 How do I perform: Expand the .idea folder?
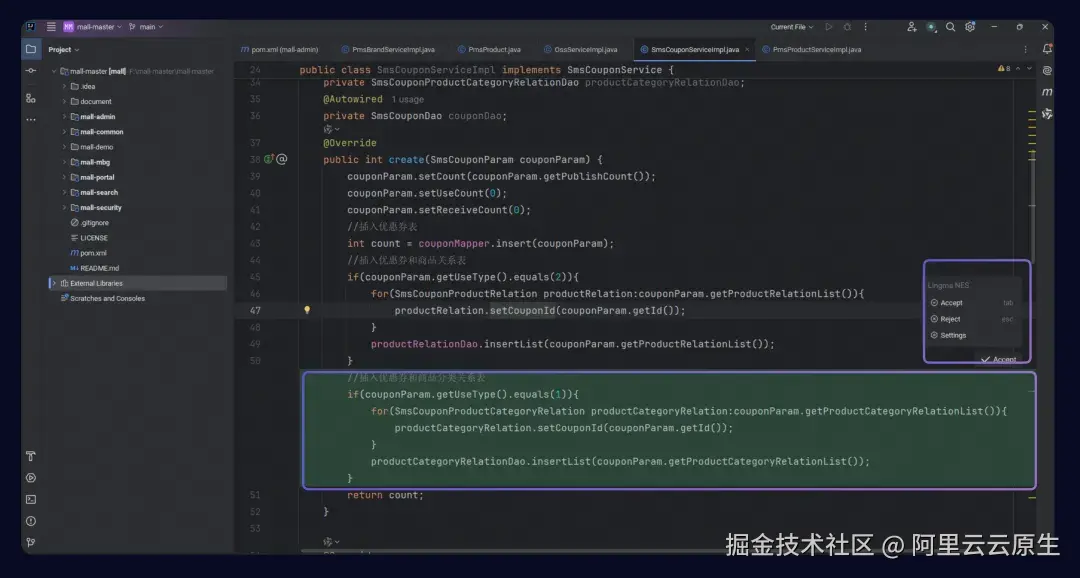[64, 86]
